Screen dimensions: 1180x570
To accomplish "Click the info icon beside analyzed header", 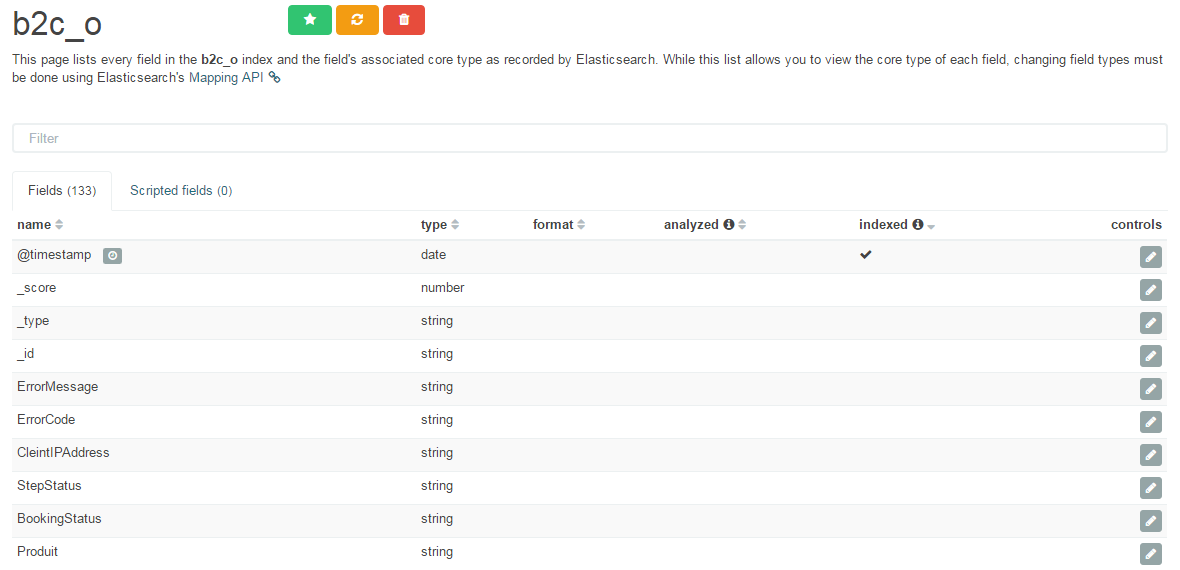I will click(729, 225).
